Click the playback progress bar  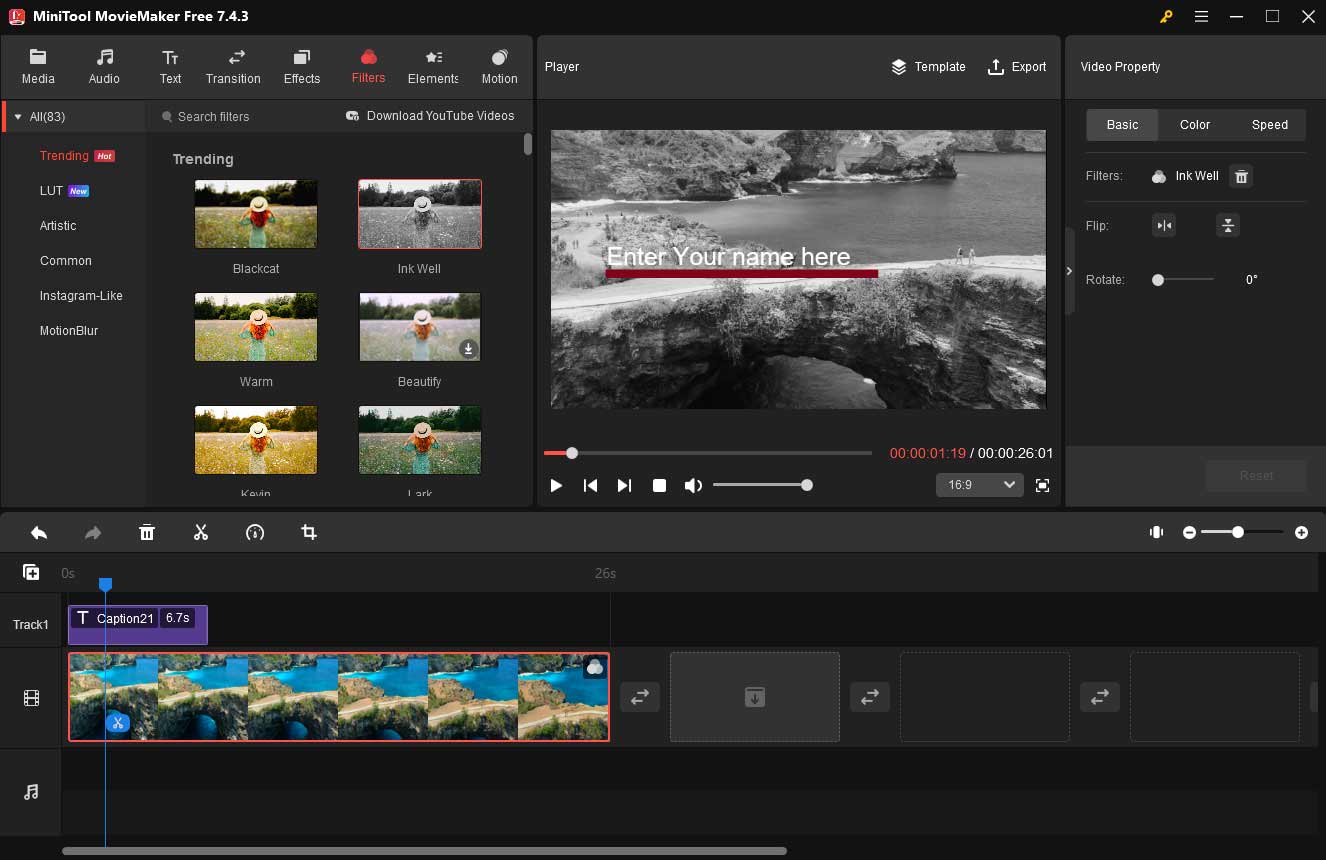click(708, 453)
